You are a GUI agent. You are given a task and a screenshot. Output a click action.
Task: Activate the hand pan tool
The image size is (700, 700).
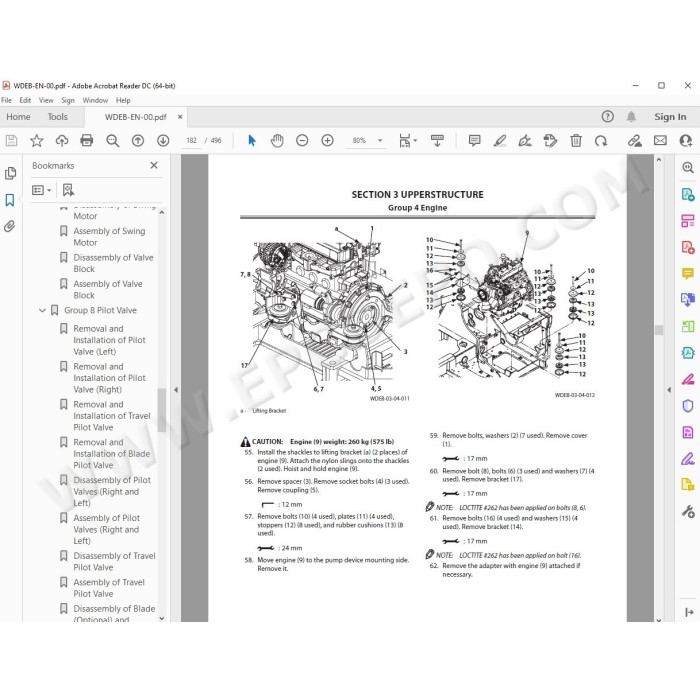pyautogui.click(x=277, y=141)
